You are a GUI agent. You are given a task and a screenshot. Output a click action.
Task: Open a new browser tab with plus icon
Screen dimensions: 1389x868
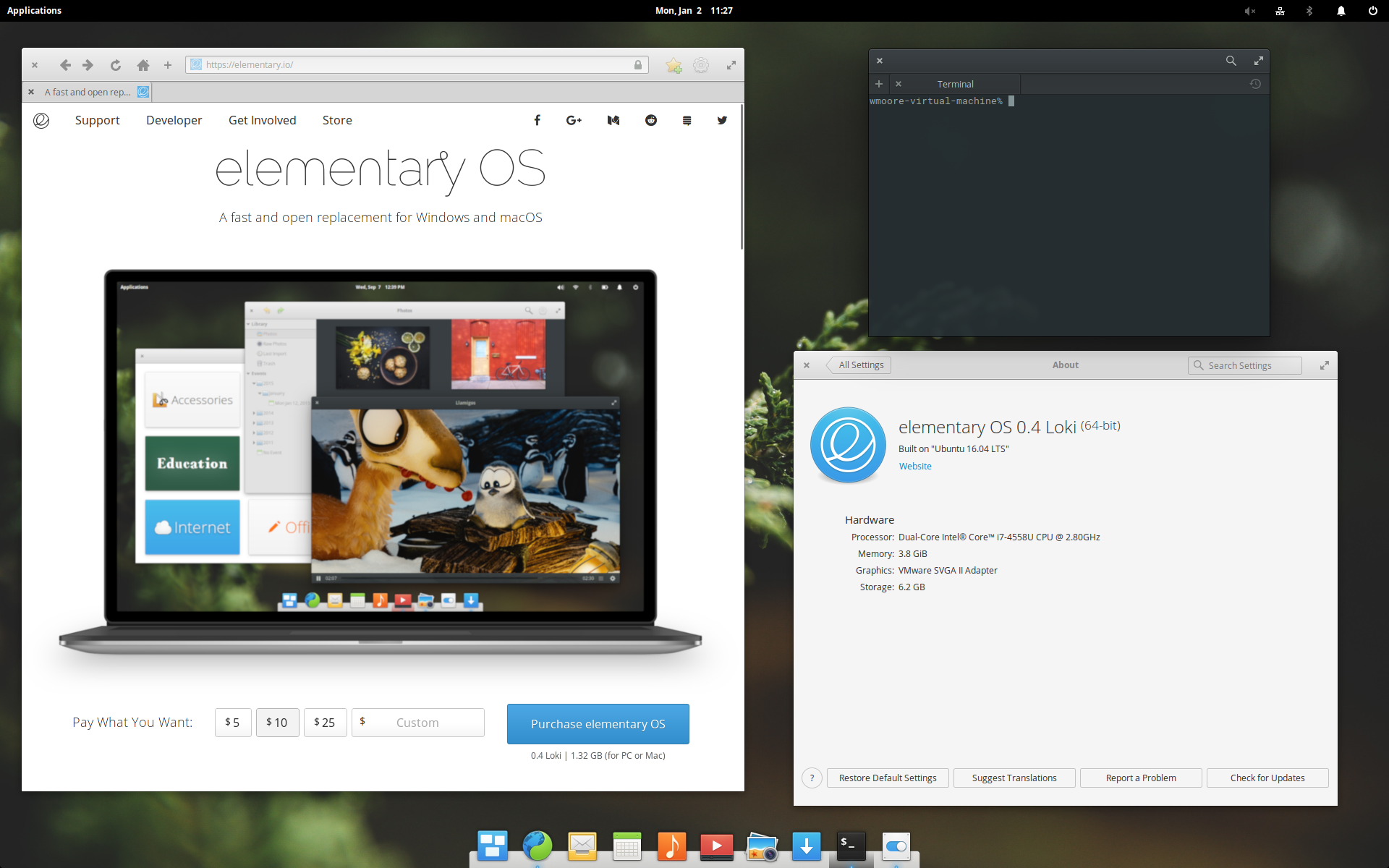168,65
